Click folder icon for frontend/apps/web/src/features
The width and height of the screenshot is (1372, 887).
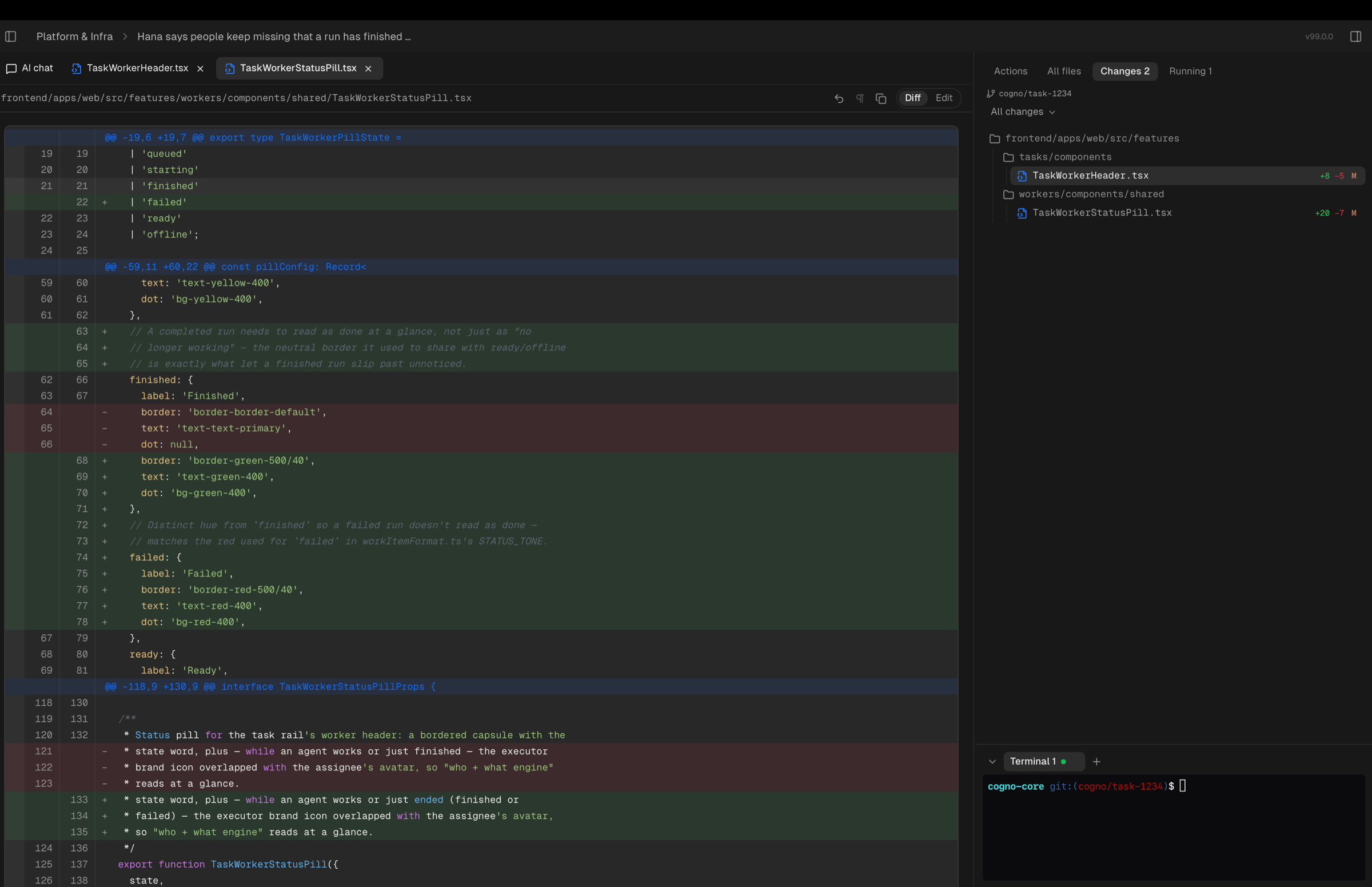[x=994, y=139]
